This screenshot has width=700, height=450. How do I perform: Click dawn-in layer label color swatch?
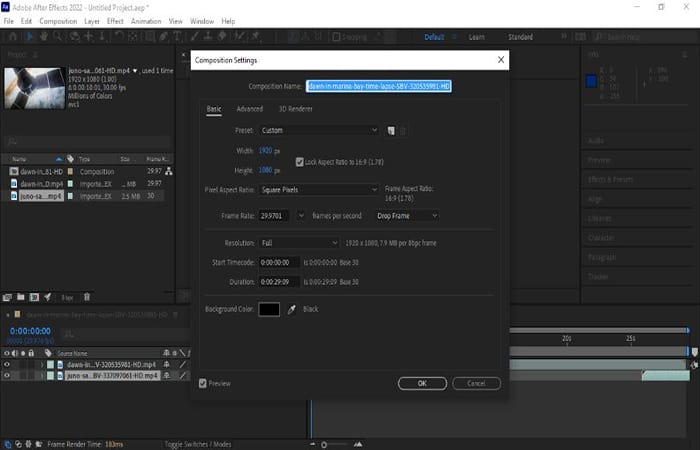(50, 365)
